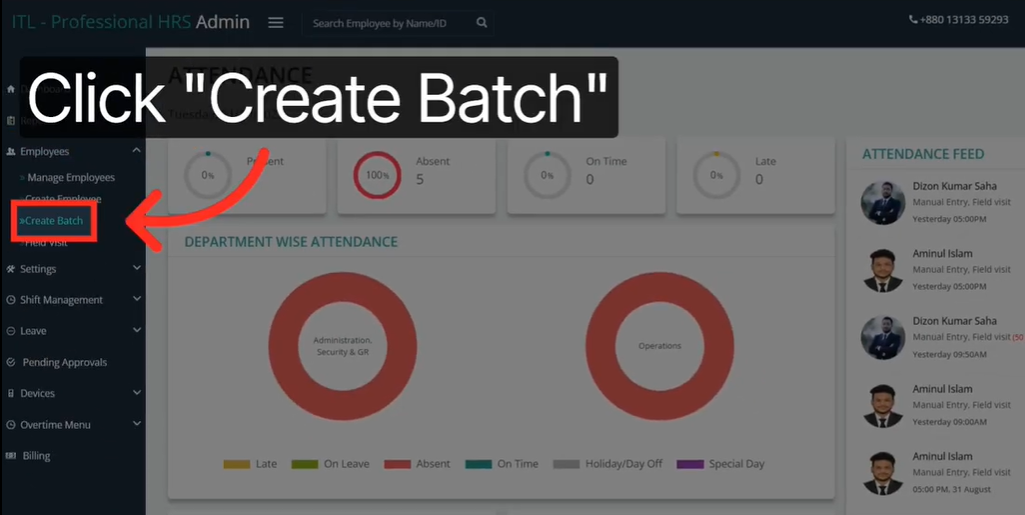Viewport: 1025px width, 515px height.
Task: Open Manage Employees submenu item
Action: click(x=70, y=178)
